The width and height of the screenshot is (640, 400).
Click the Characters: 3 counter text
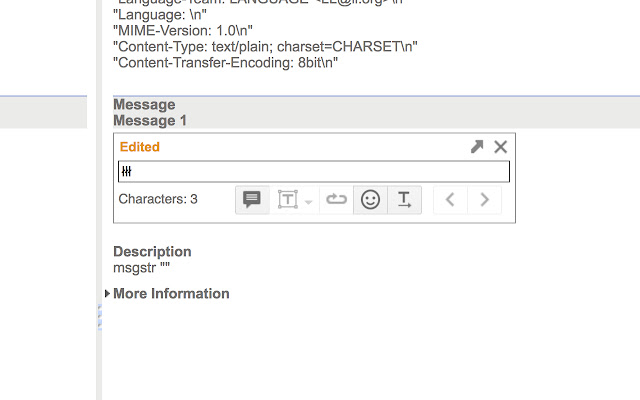click(158, 199)
